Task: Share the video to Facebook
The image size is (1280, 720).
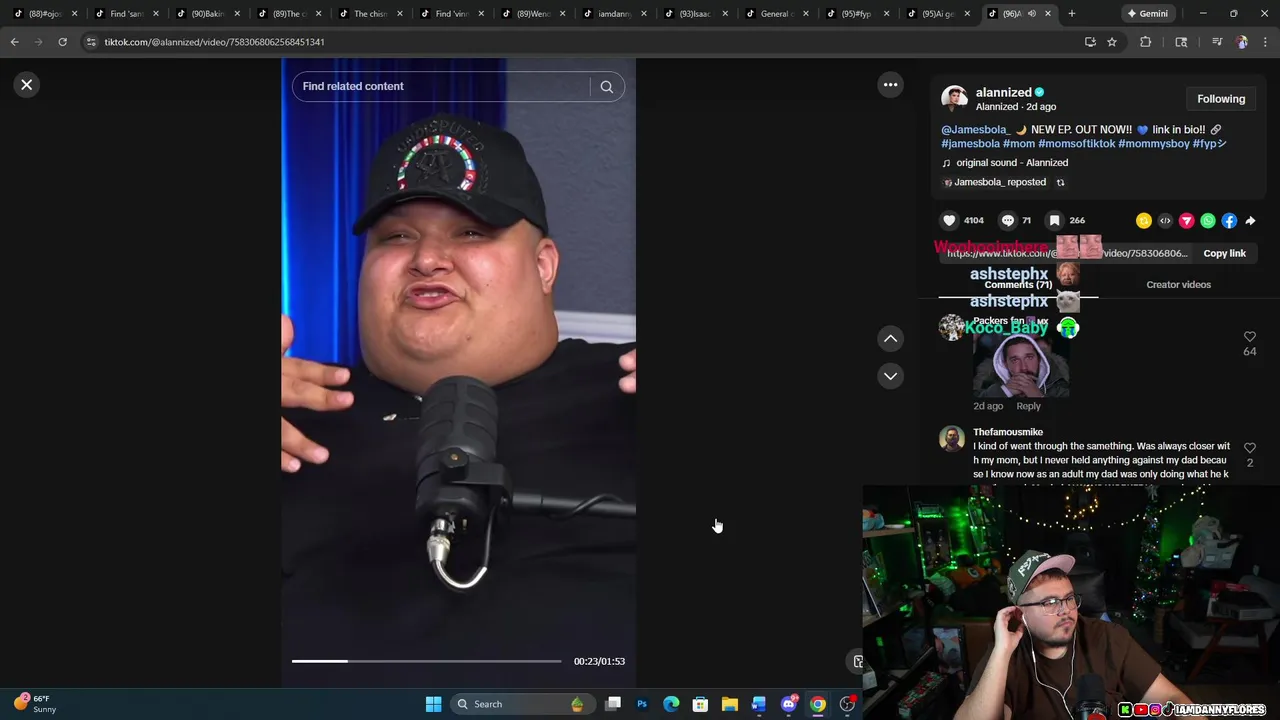Action: [x=1229, y=221]
